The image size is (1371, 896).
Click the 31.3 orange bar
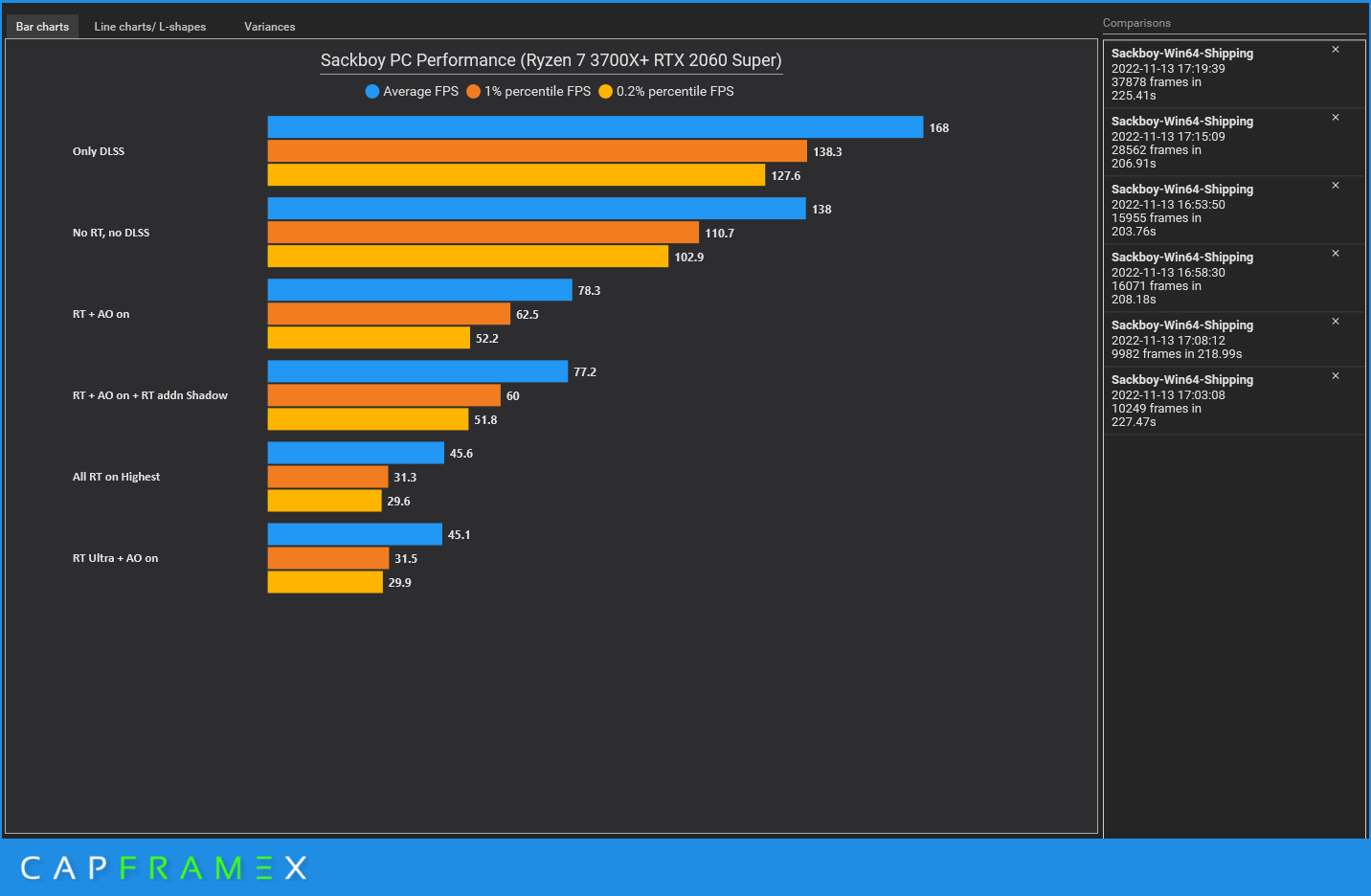328,477
